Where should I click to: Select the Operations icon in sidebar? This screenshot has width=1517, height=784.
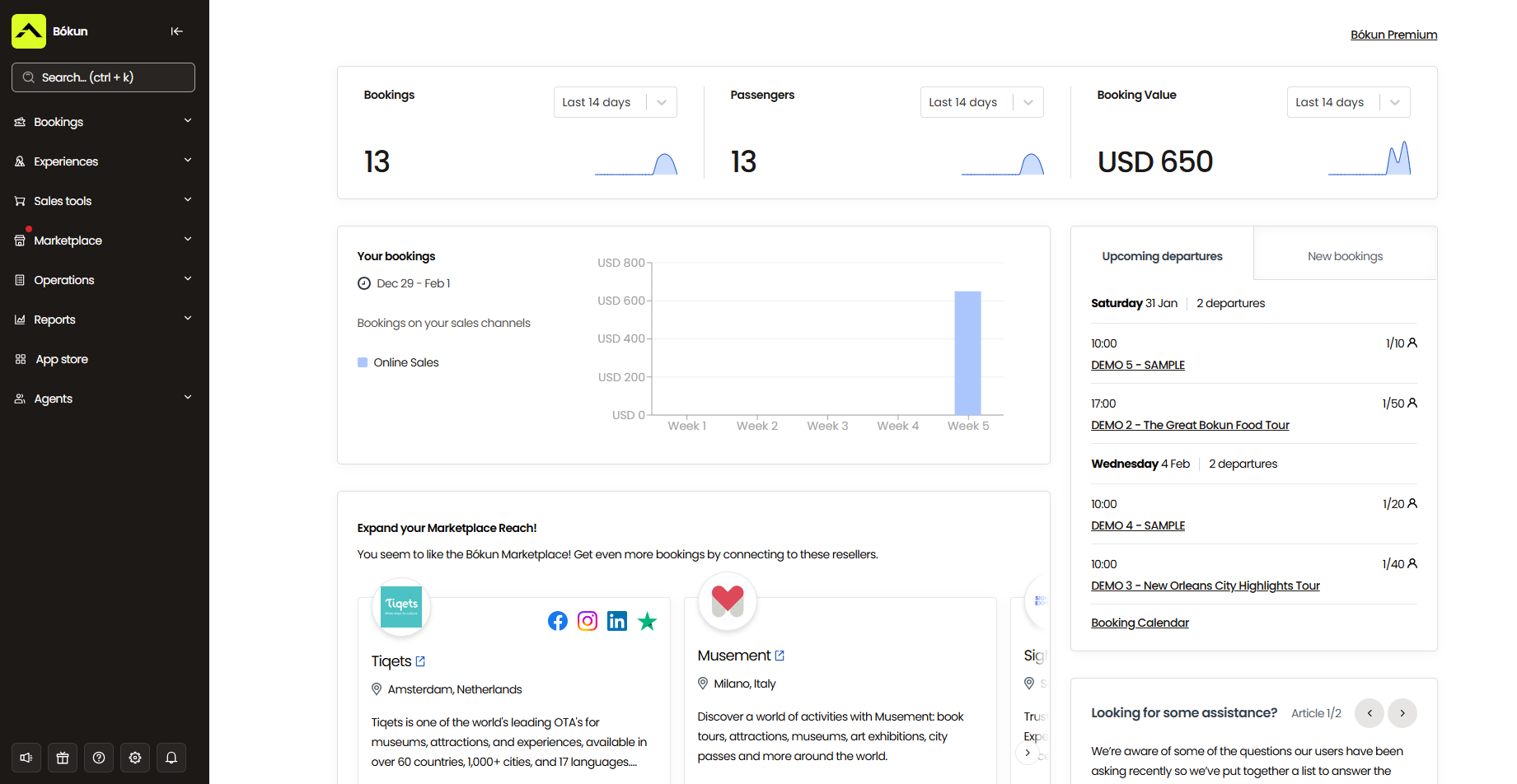pos(19,280)
